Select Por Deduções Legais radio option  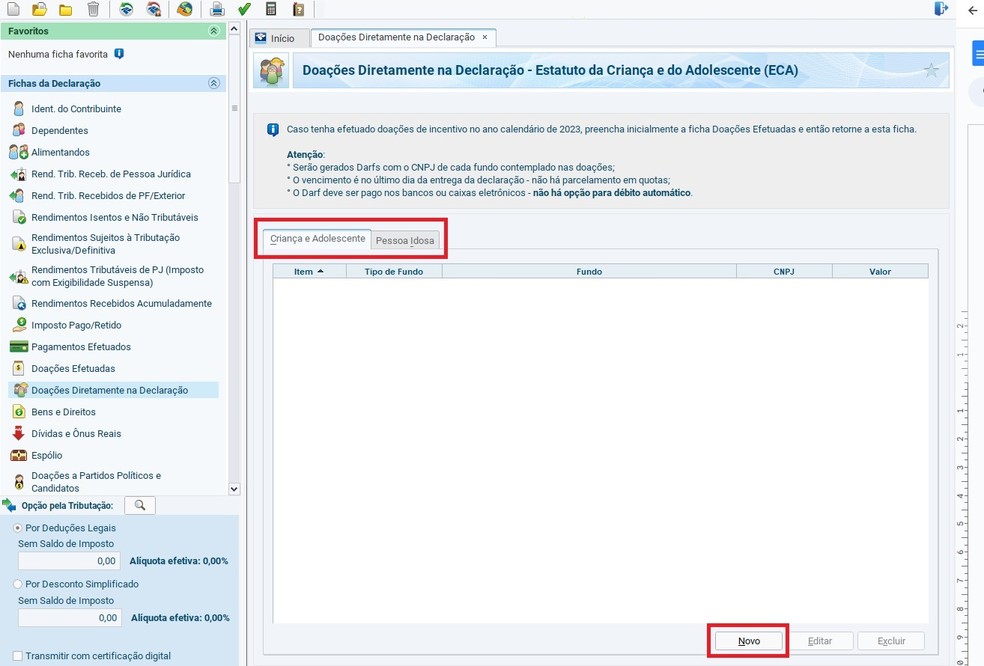(18, 528)
